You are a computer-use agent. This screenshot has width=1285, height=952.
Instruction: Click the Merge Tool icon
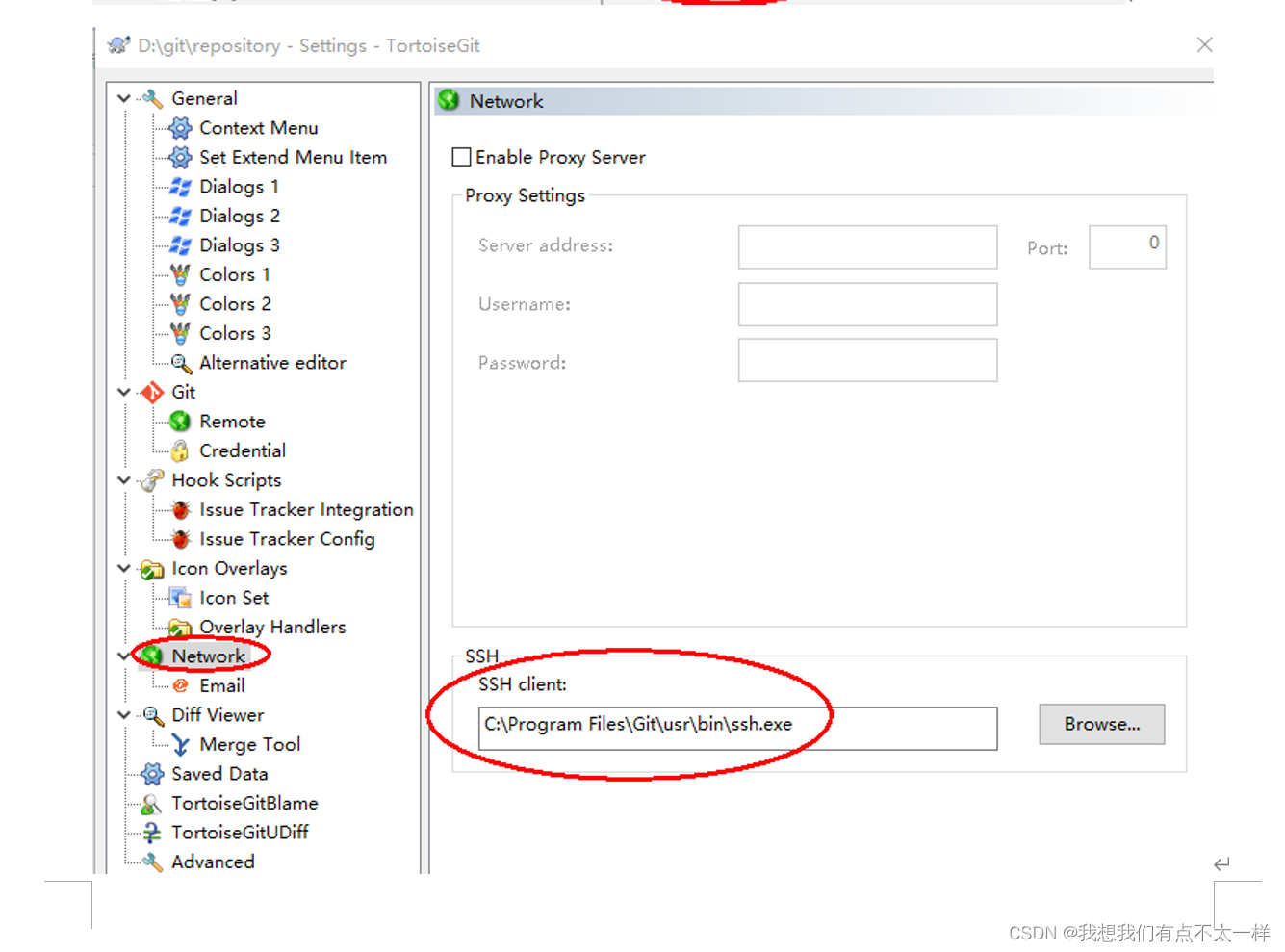pyautogui.click(x=180, y=744)
